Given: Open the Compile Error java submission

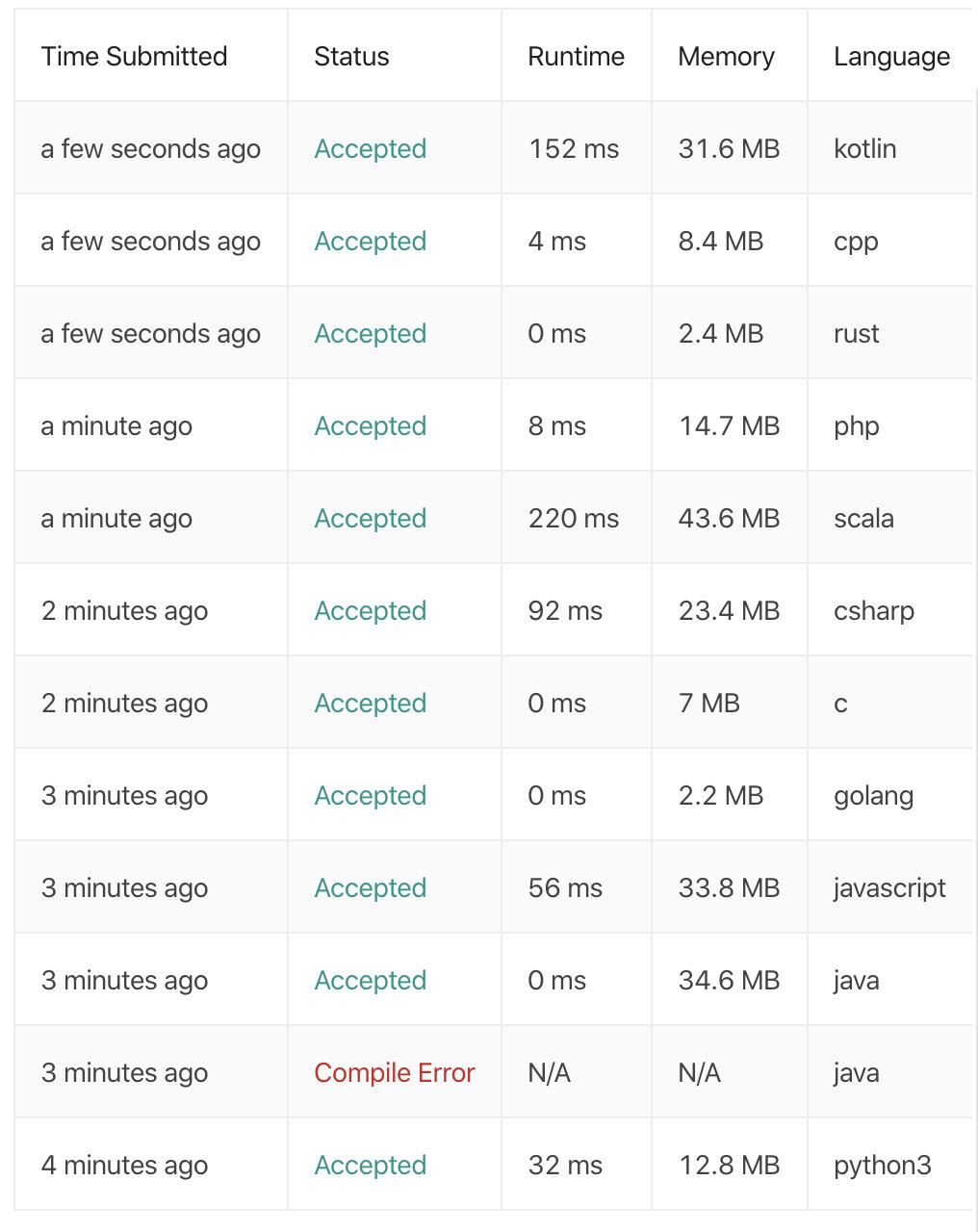Looking at the screenshot, I should [x=395, y=1073].
